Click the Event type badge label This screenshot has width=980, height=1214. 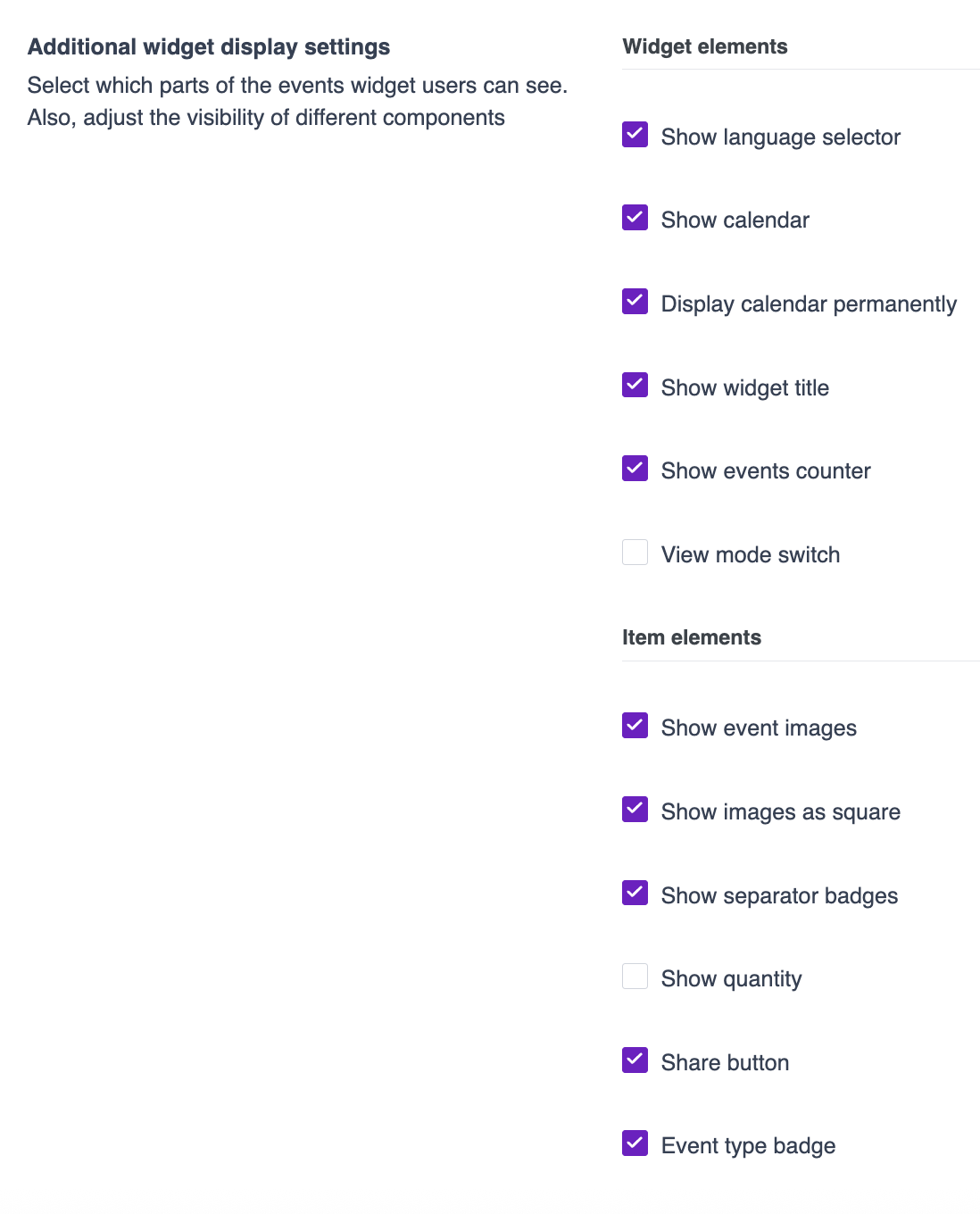point(748,1146)
